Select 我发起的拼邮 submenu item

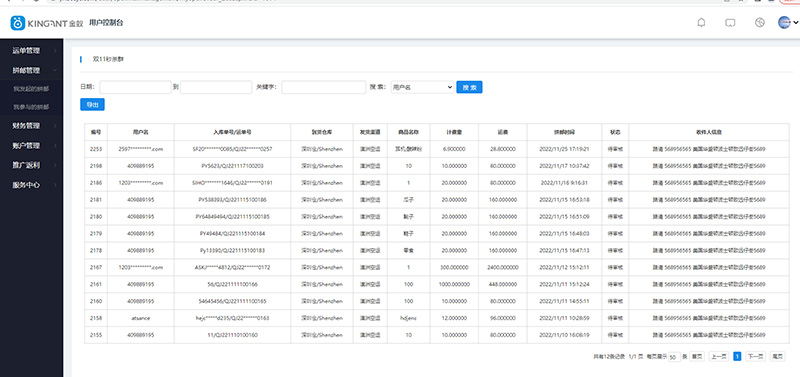31,89
